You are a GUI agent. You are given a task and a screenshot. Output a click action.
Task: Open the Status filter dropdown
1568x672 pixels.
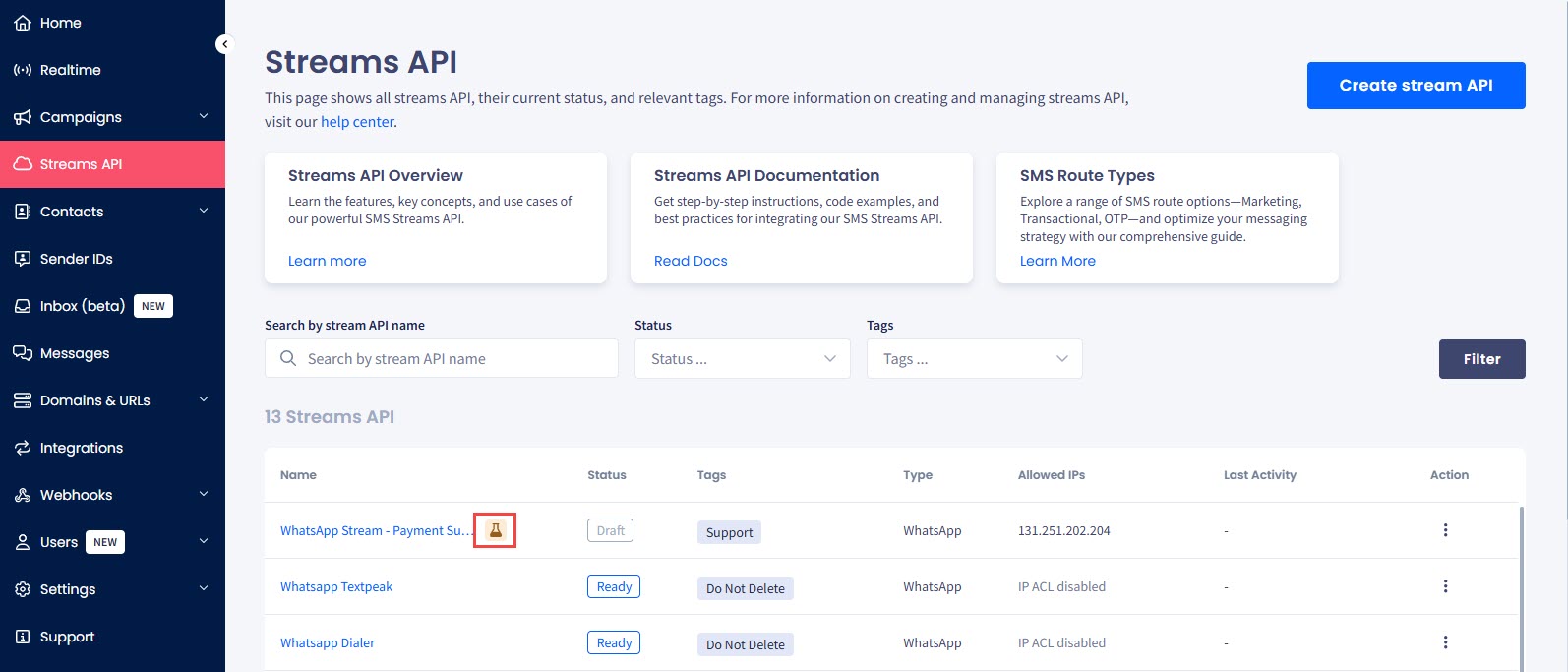[743, 359]
